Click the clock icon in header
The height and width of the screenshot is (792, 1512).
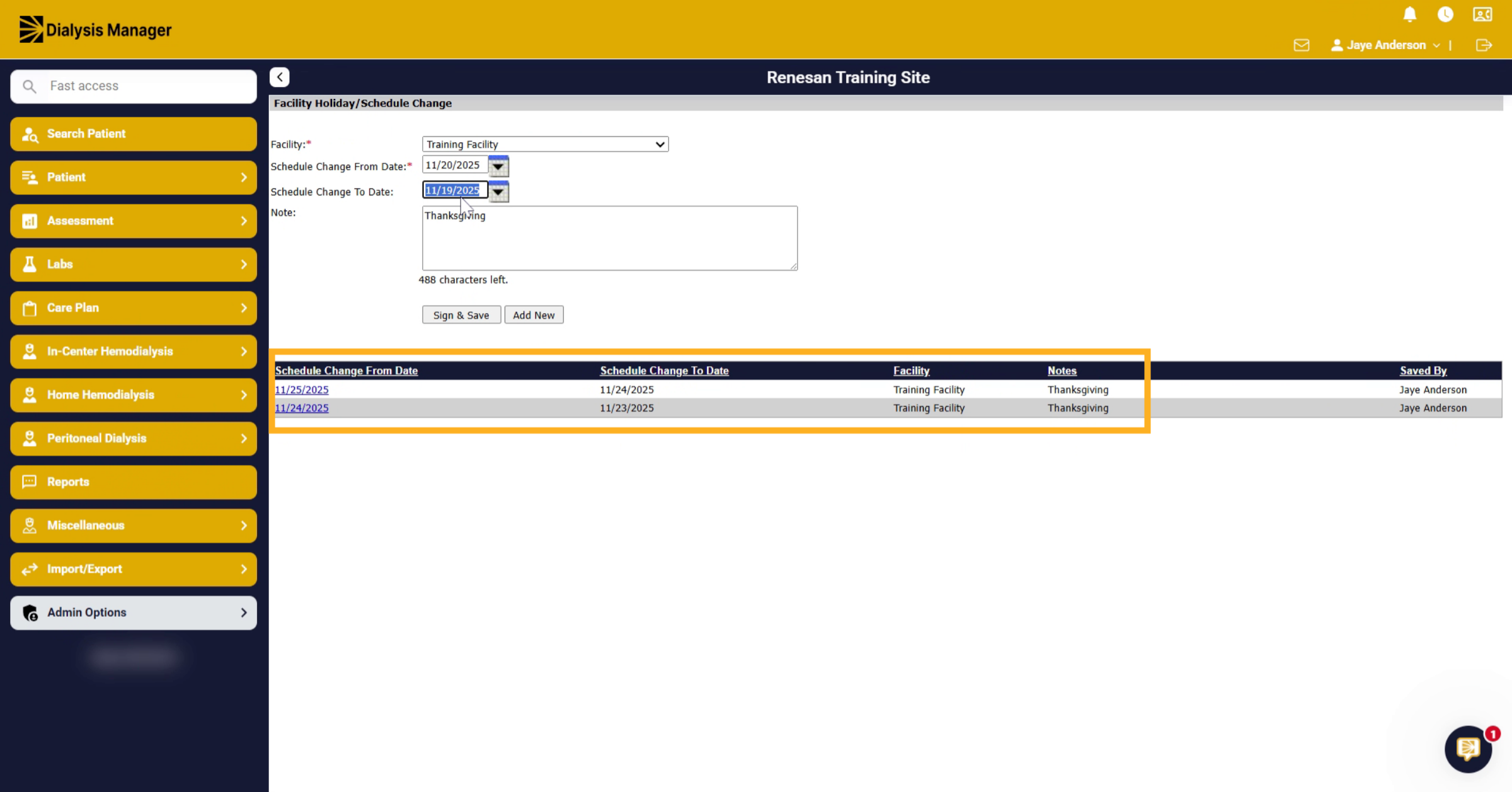tap(1445, 14)
